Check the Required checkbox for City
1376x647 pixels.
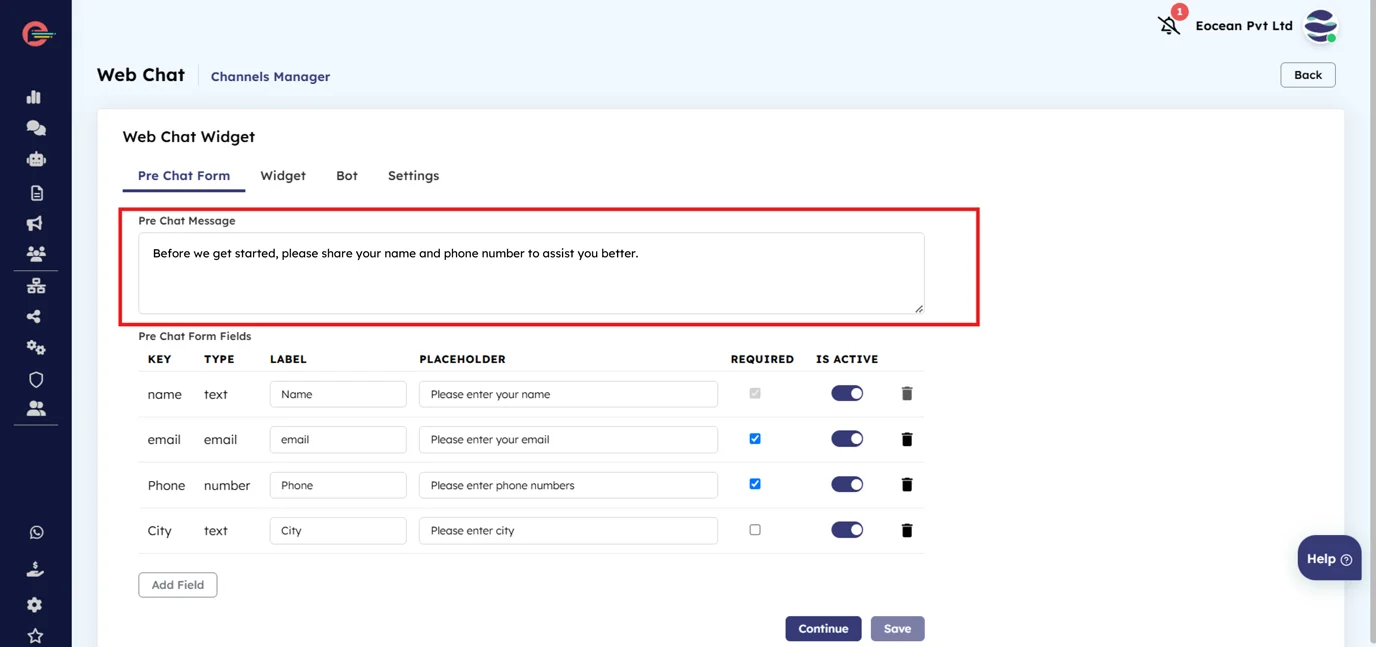[x=755, y=530]
